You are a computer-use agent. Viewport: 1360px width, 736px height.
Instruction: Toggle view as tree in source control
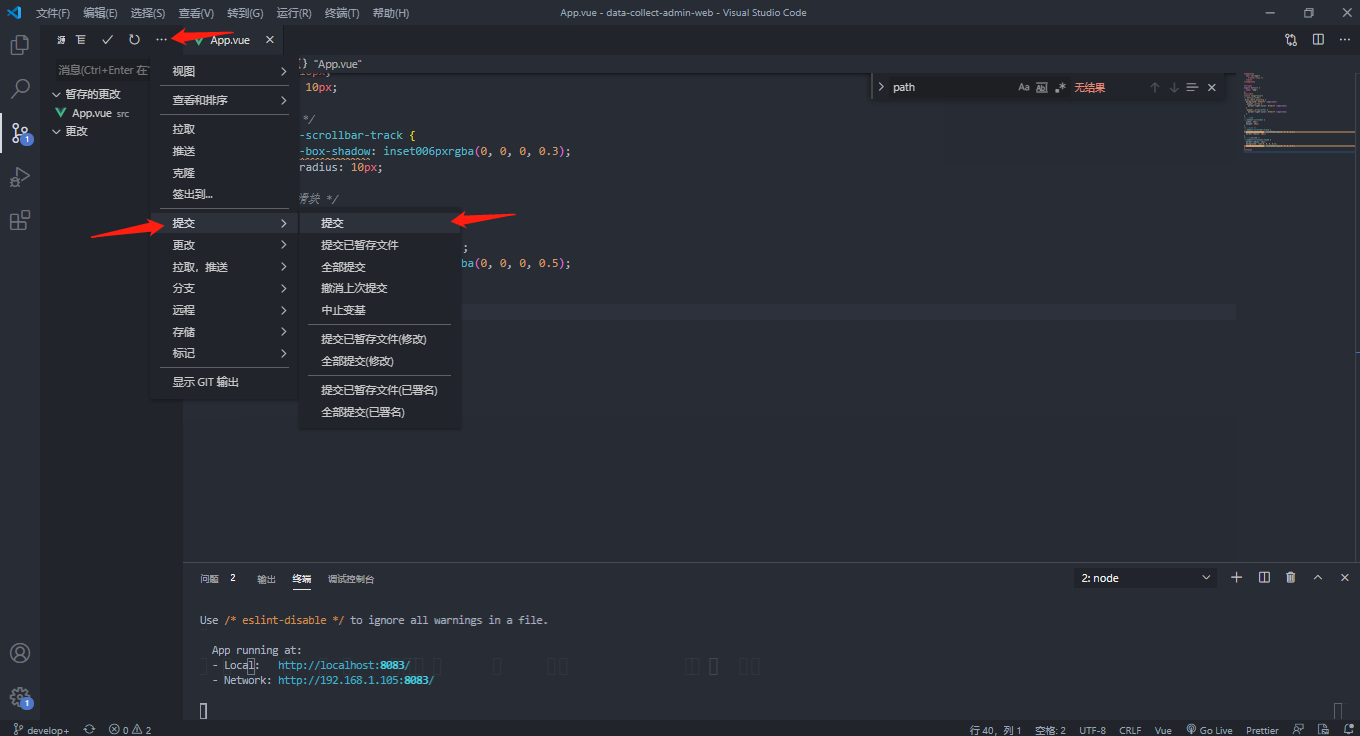81,40
